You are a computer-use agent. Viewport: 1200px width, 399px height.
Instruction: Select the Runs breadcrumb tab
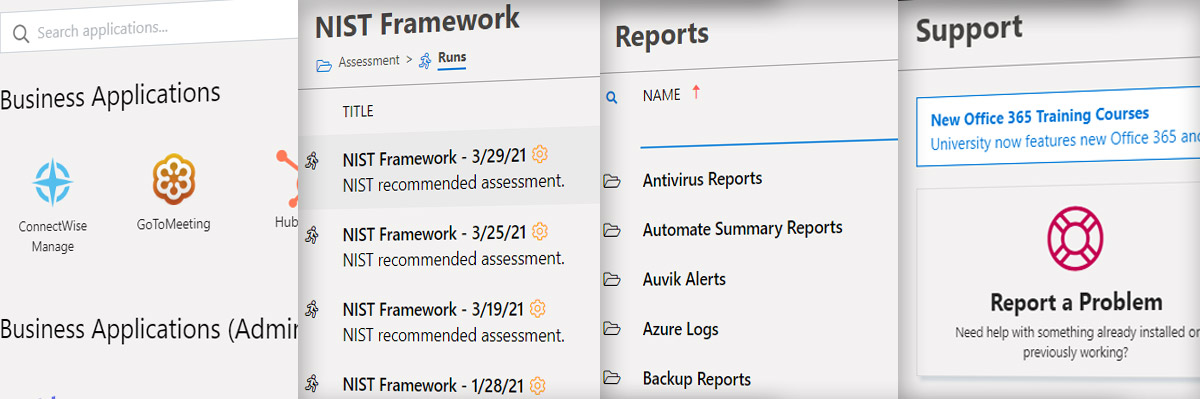click(452, 58)
